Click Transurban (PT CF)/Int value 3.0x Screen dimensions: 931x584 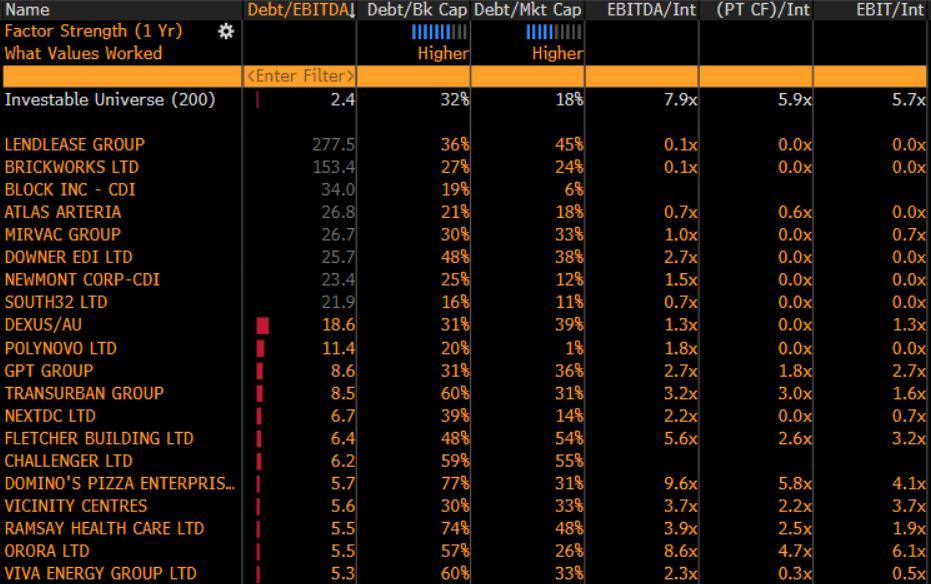pyautogui.click(x=794, y=393)
